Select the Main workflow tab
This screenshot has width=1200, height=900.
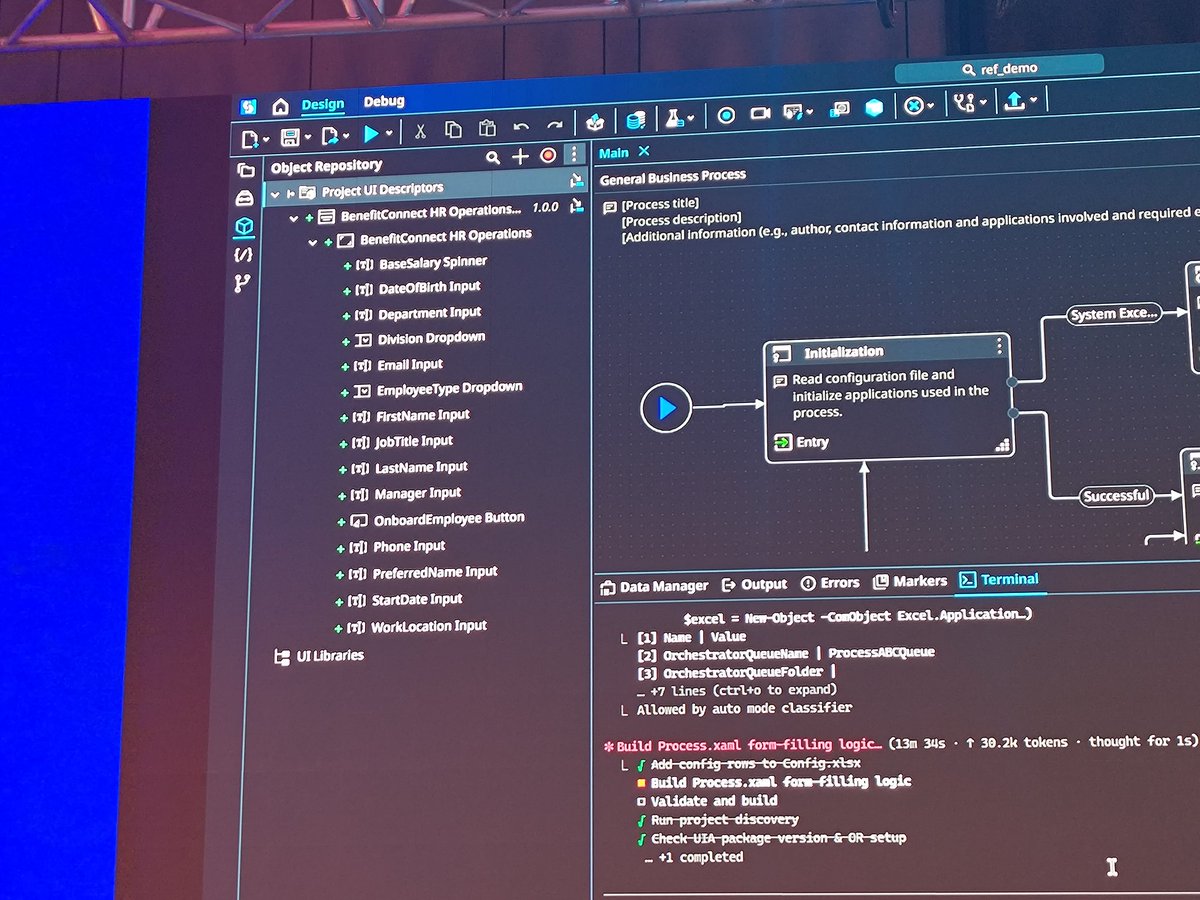[x=614, y=153]
